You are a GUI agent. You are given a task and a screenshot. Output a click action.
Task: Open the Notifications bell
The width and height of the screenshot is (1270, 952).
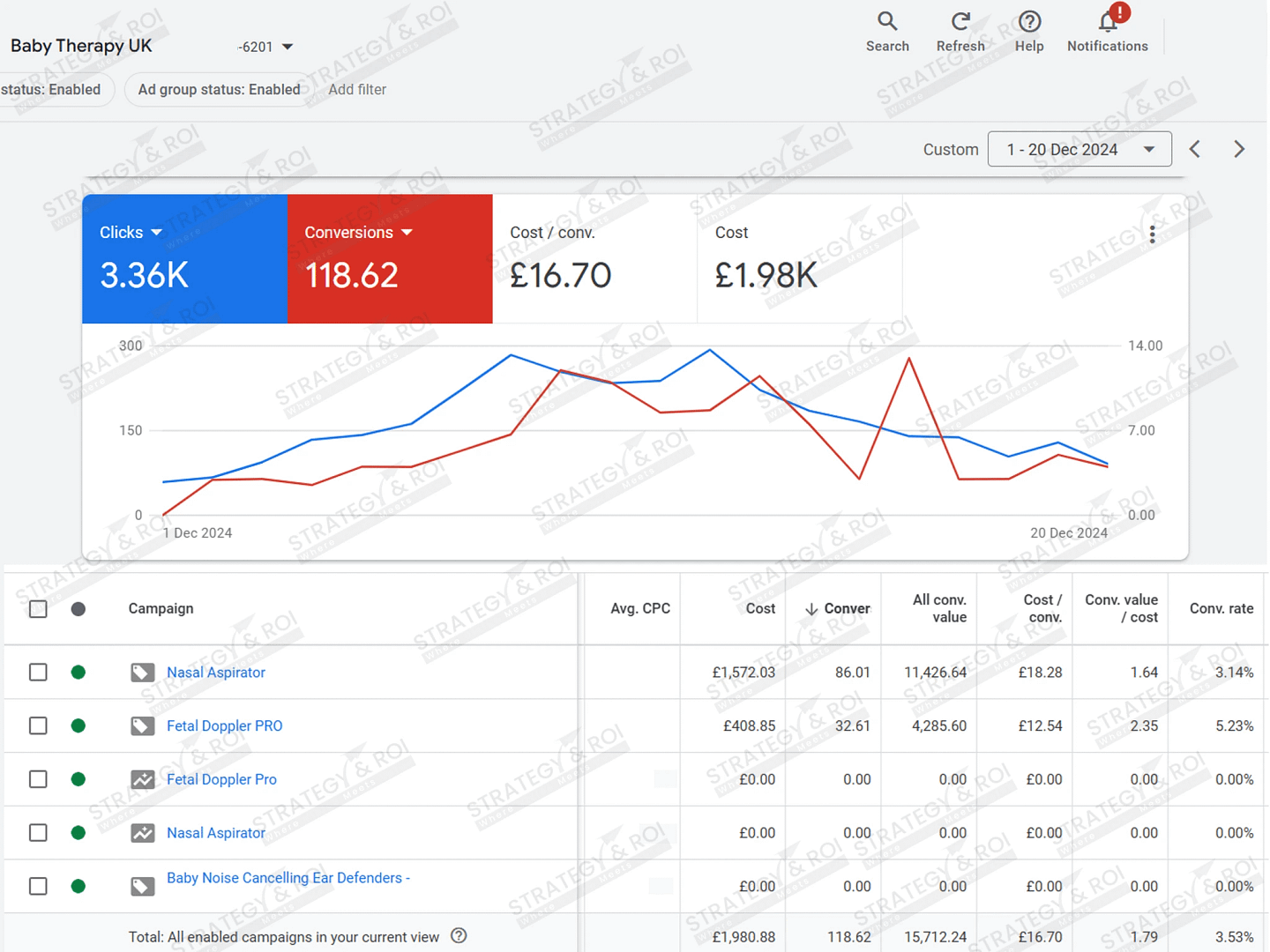1108,21
